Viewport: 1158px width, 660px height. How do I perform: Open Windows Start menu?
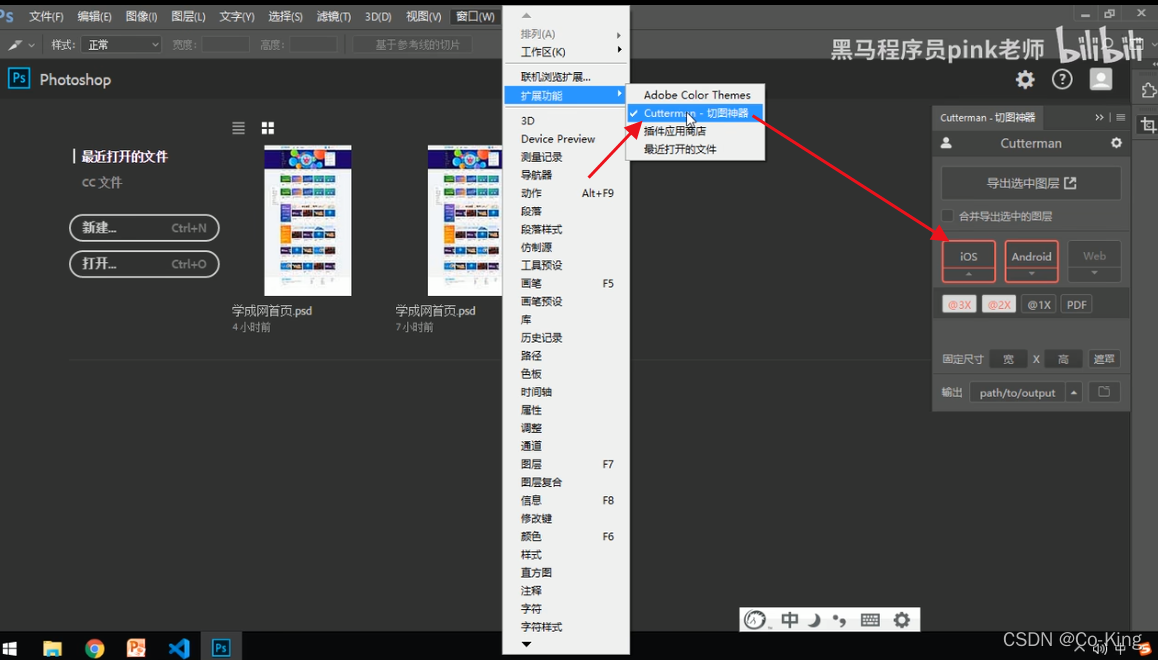10,648
